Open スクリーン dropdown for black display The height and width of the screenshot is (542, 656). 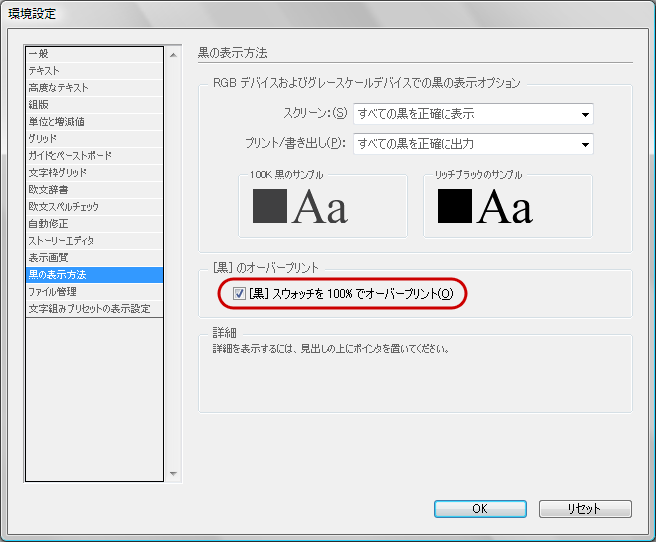click(x=473, y=114)
